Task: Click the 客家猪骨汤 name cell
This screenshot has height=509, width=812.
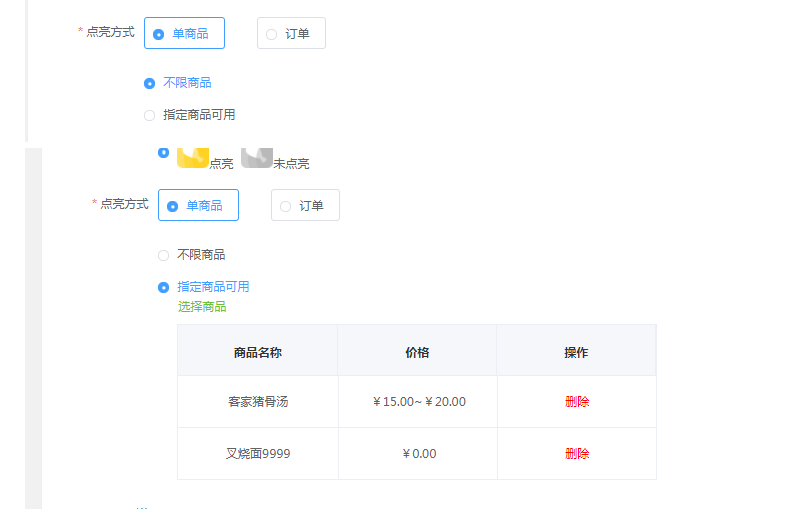Action: point(258,402)
